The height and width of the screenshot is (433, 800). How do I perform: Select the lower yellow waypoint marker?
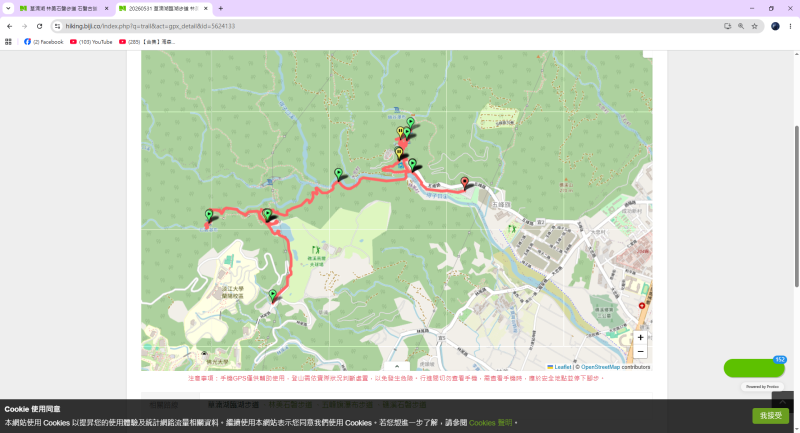(x=399, y=153)
